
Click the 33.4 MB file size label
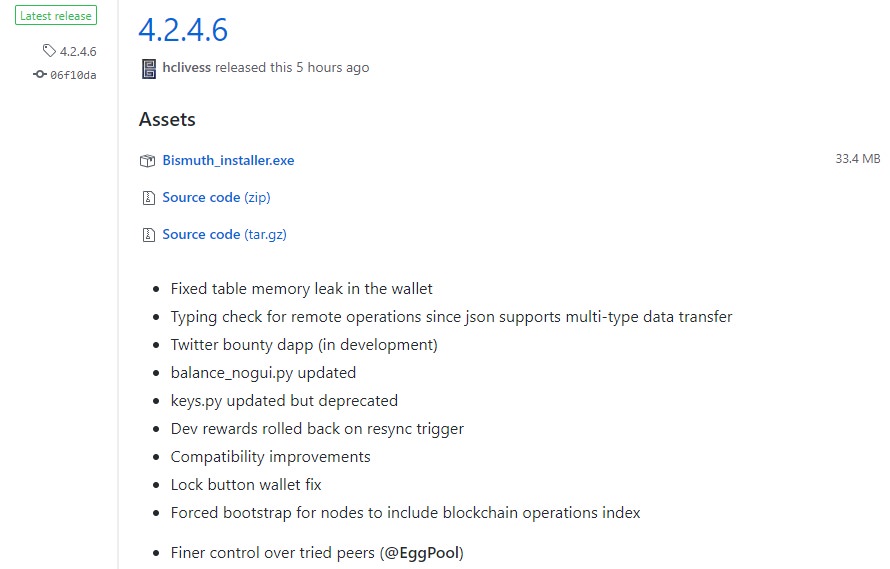click(858, 158)
